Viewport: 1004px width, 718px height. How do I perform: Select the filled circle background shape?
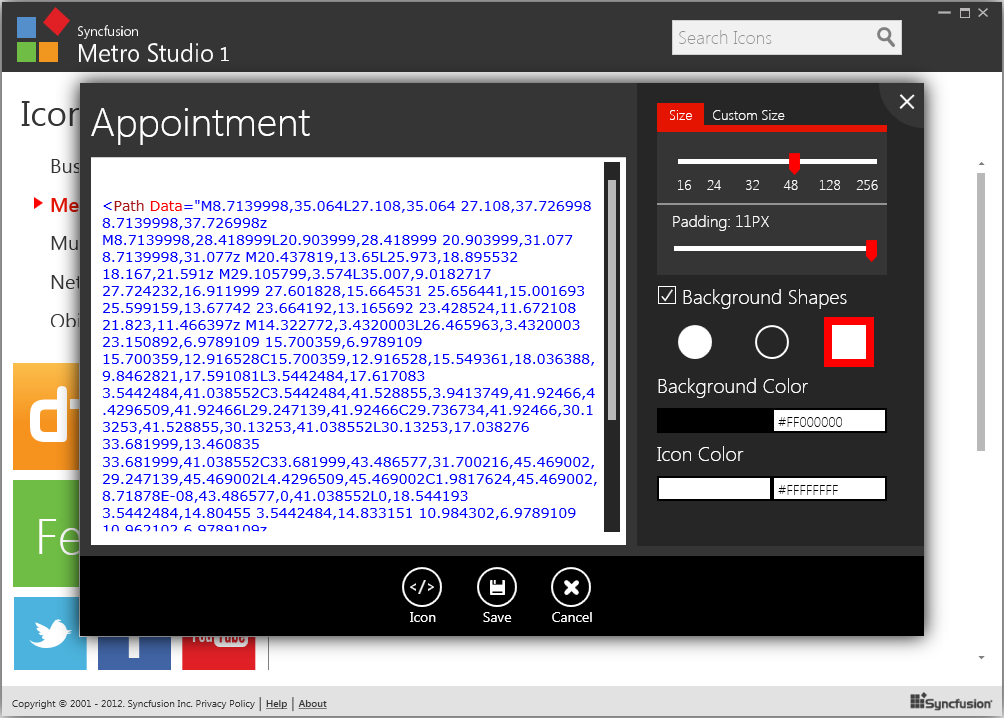pyautogui.click(x=695, y=342)
